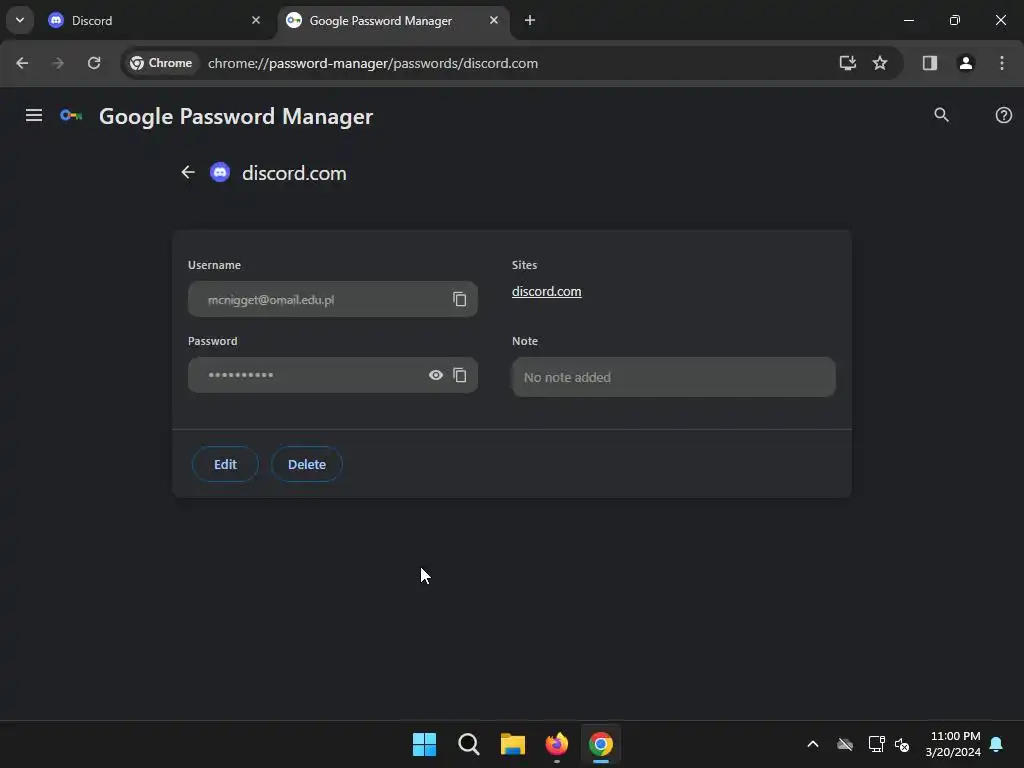Click the No note added box
1024x768 pixels.
pyautogui.click(x=673, y=377)
